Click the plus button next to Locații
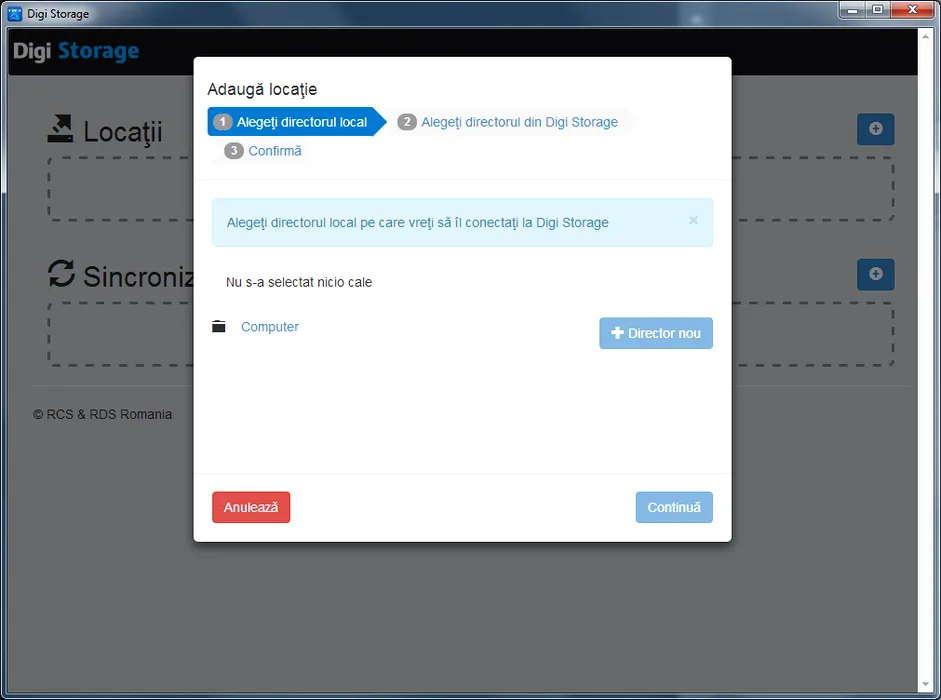Screen dimensions: 941x700 875,129
